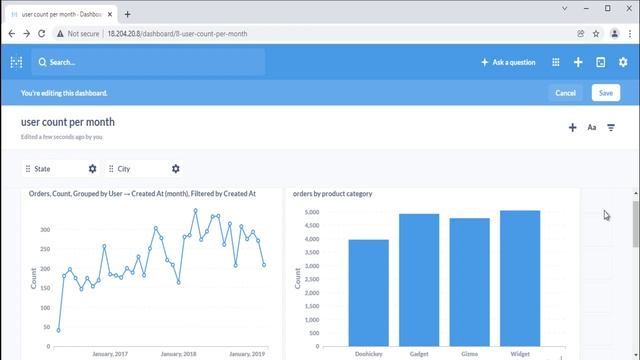
Task: Close the user count per month tab
Action: tap(110, 14)
